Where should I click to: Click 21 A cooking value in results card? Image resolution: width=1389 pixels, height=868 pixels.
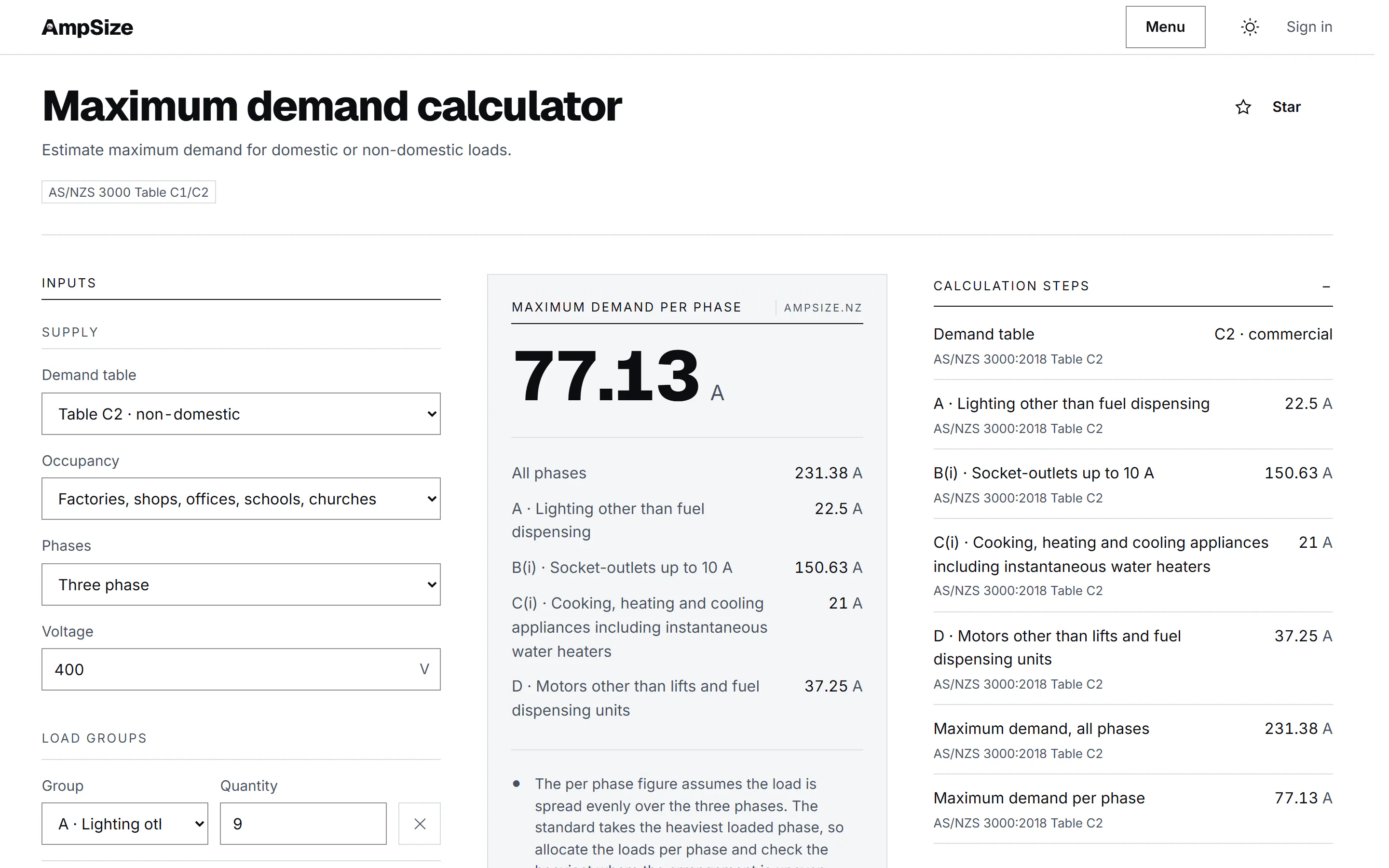845,603
